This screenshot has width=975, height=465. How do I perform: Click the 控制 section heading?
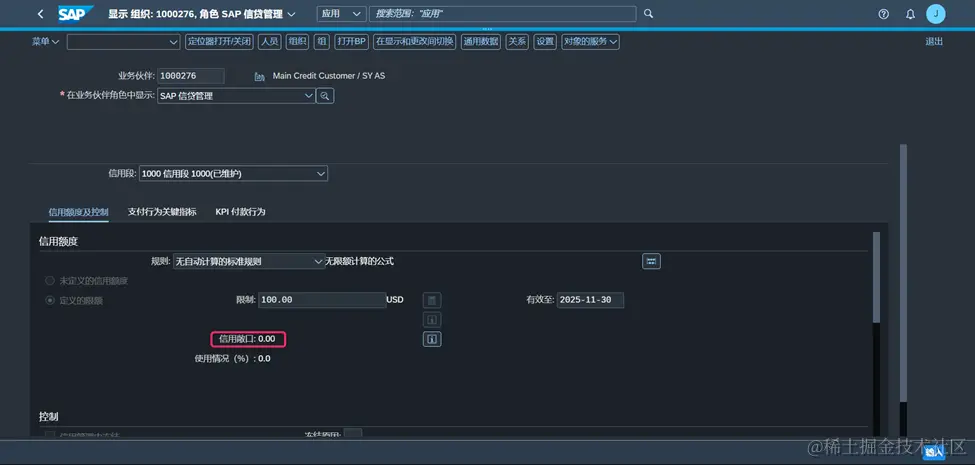click(x=49, y=417)
